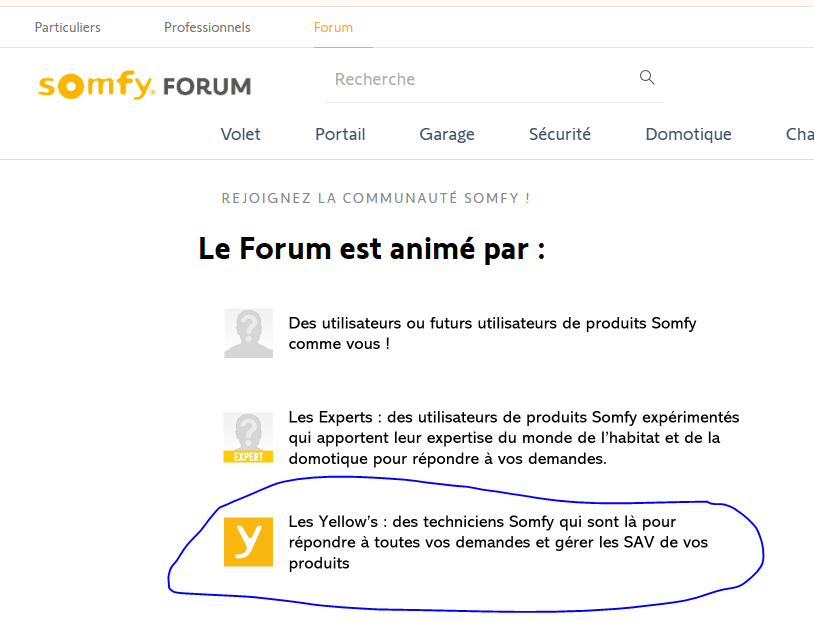
Task: Open the partially visible Cha... category
Action: pos(799,134)
